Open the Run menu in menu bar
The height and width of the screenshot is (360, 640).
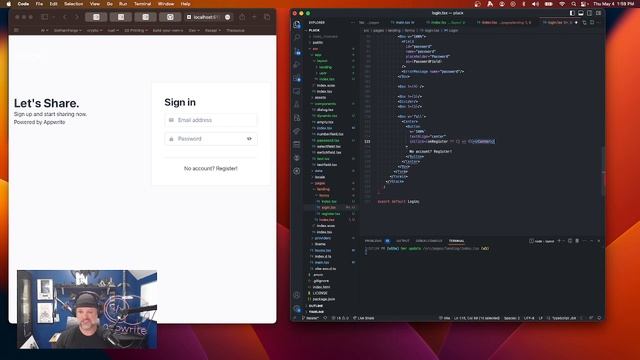click(123, 4)
